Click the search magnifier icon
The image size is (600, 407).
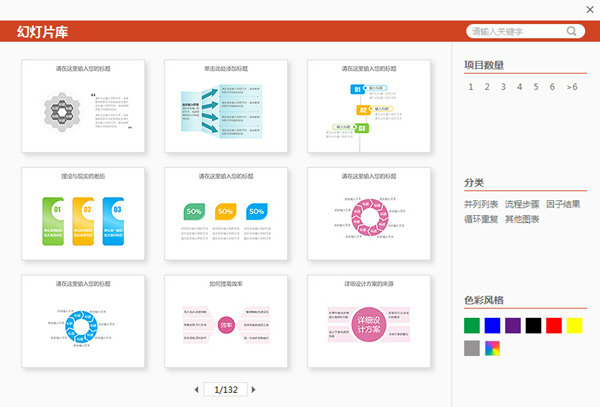tap(573, 31)
